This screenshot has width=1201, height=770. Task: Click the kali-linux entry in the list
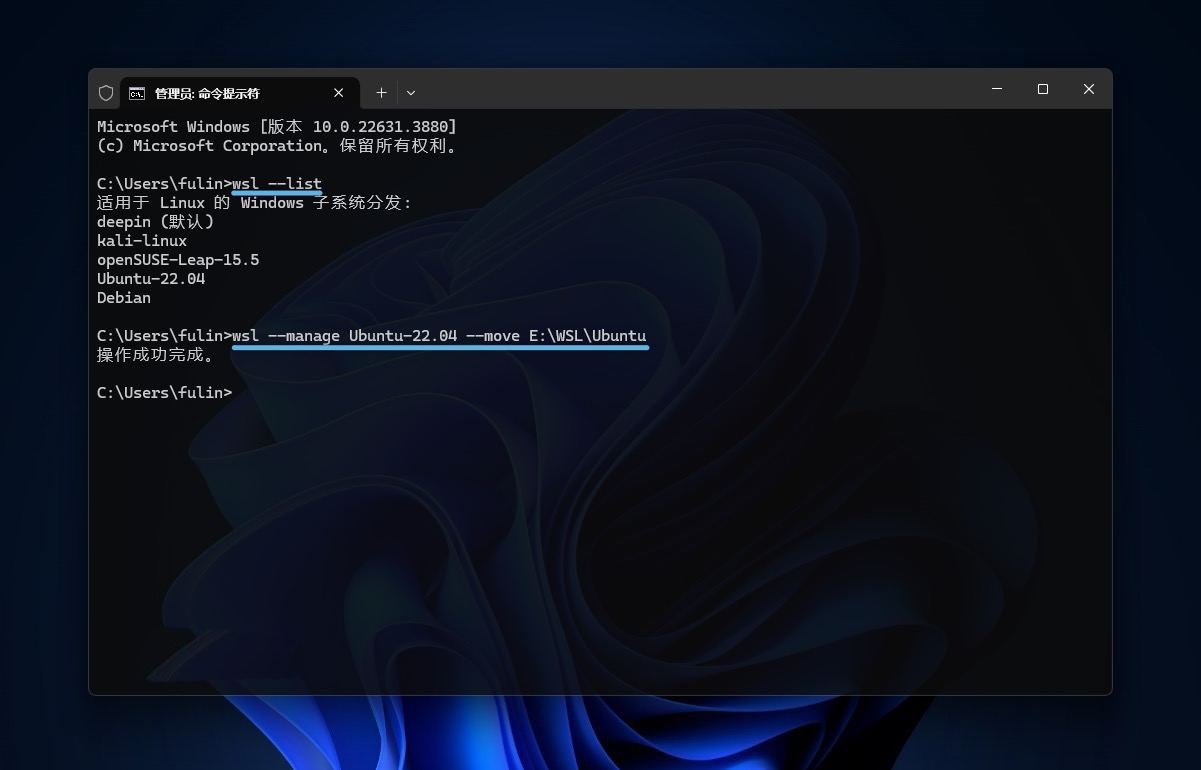coord(142,241)
